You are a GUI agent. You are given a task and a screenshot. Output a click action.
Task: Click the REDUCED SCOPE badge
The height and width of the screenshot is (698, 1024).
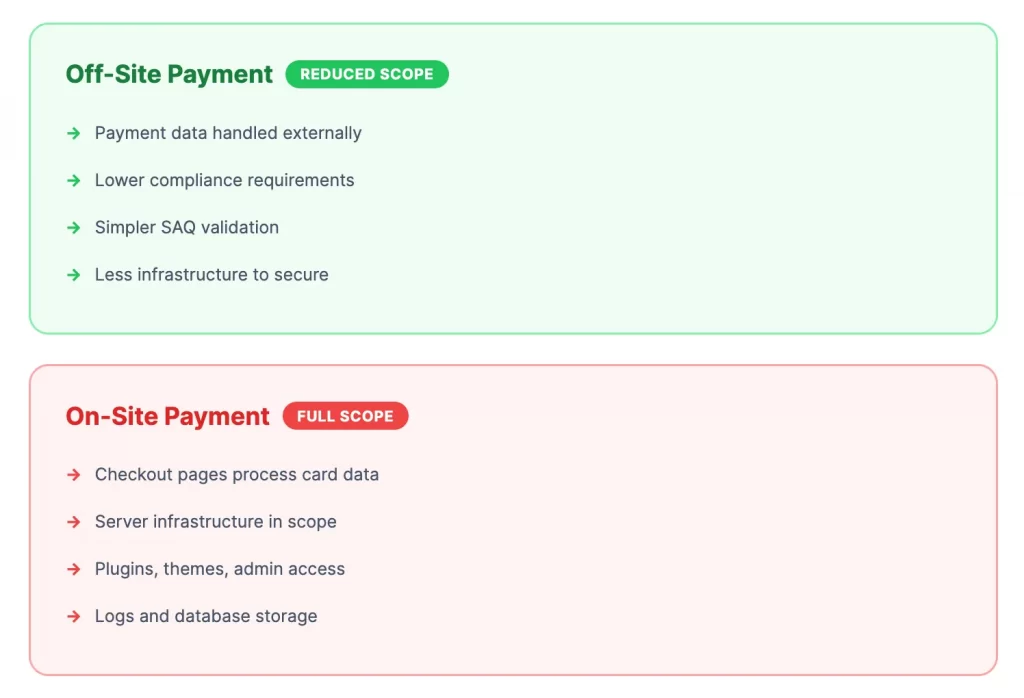click(367, 74)
